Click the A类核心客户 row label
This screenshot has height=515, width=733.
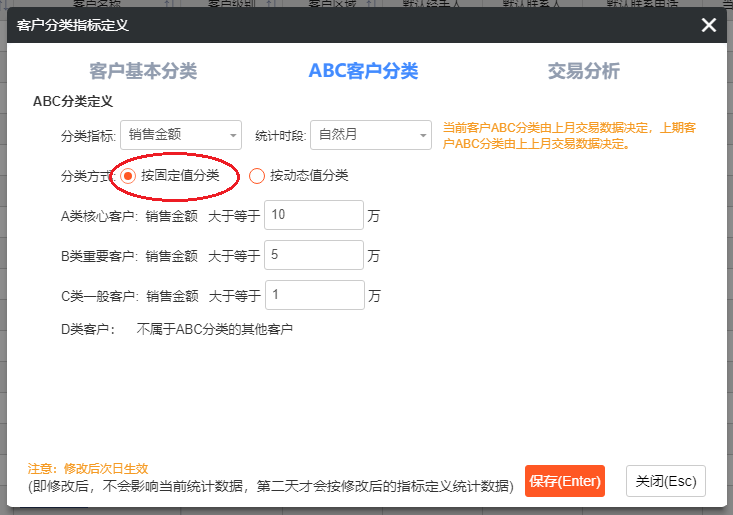[x=99, y=215]
